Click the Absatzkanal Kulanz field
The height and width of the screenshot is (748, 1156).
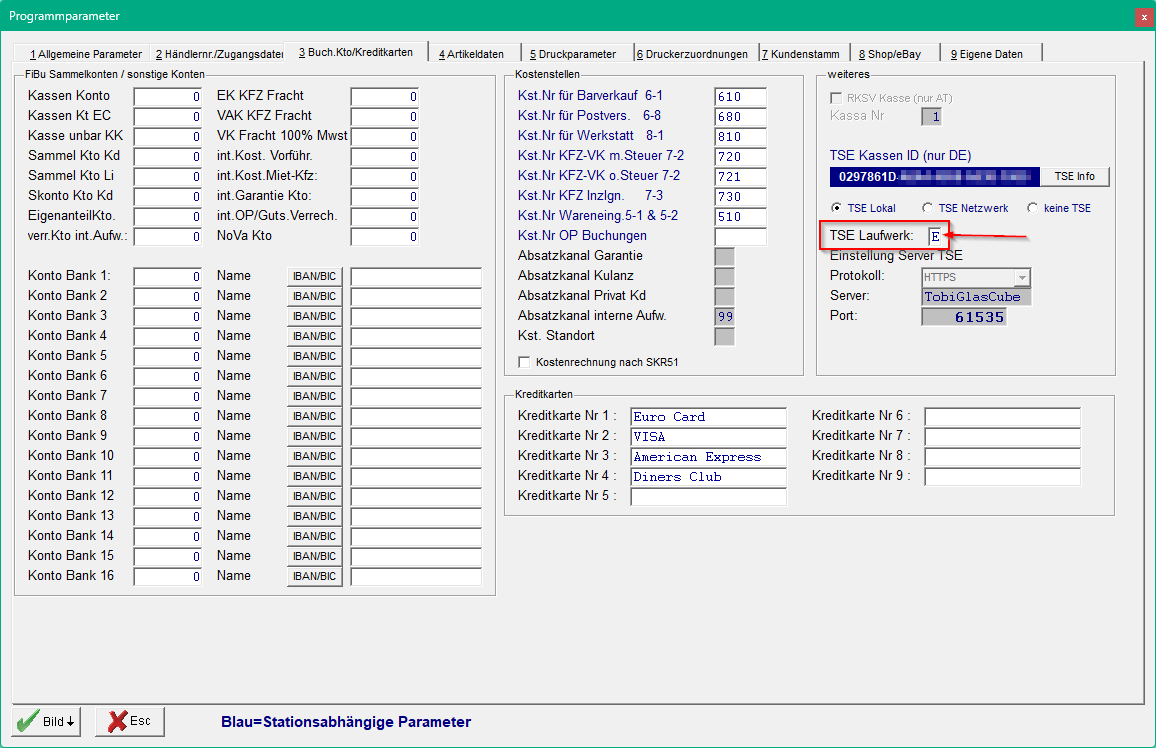click(x=725, y=276)
